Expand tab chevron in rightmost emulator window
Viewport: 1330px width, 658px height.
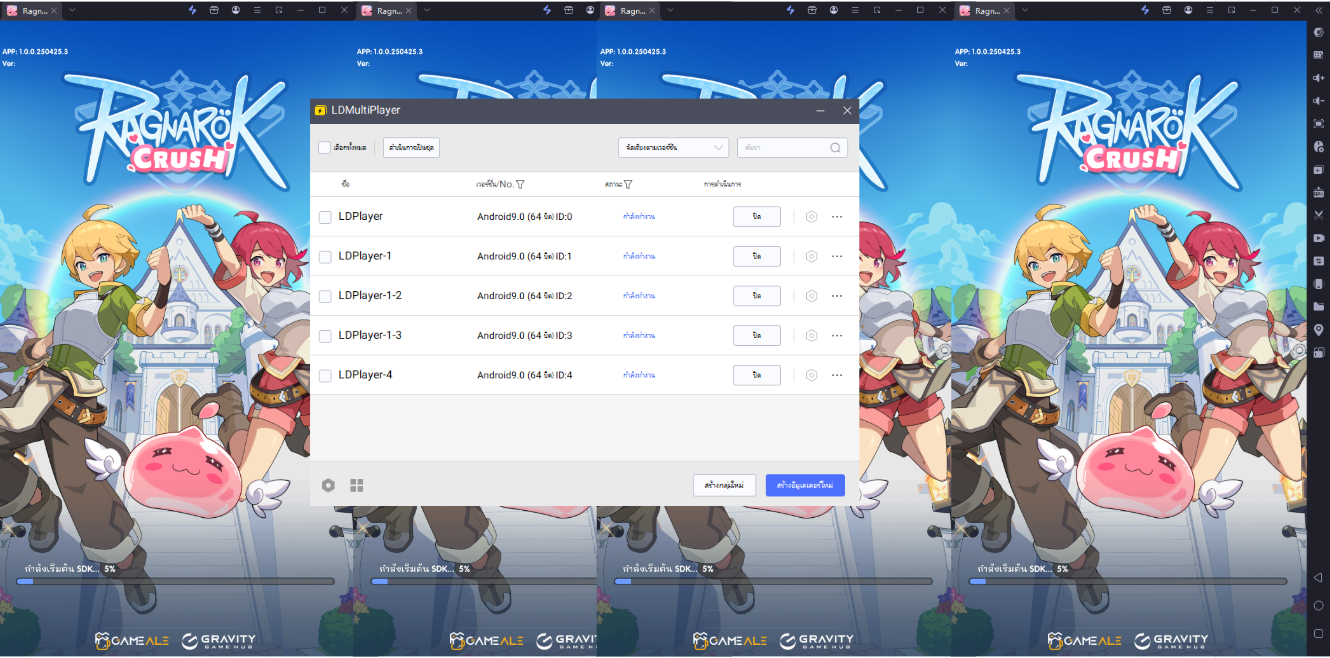(x=1025, y=10)
